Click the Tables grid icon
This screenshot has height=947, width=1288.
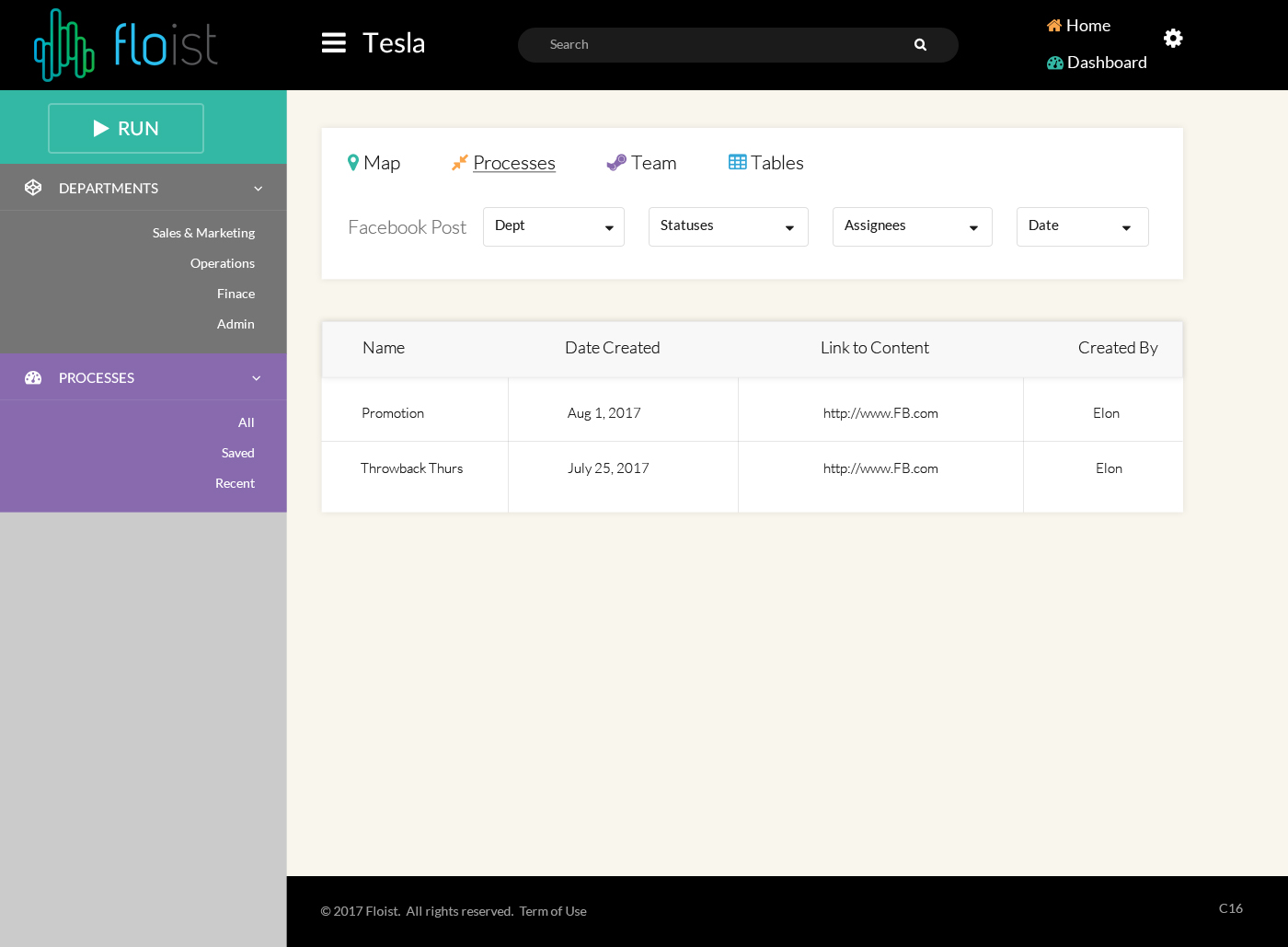(737, 162)
